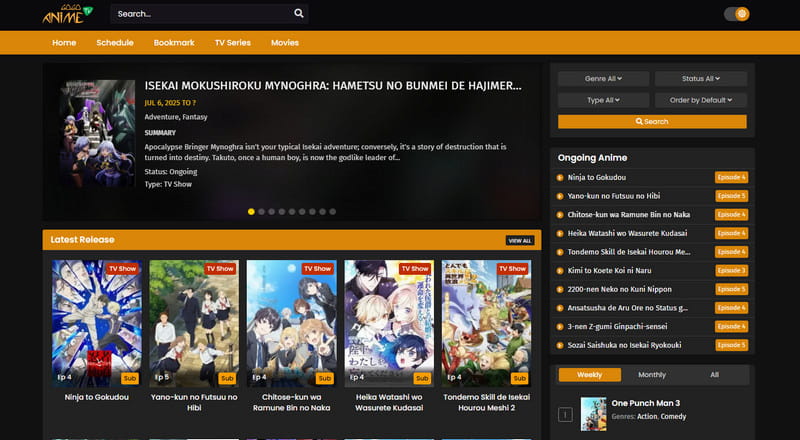Click bullet icon beside 2200-nen Neko no Kuni
Screen dimensions: 800x440
560,289
